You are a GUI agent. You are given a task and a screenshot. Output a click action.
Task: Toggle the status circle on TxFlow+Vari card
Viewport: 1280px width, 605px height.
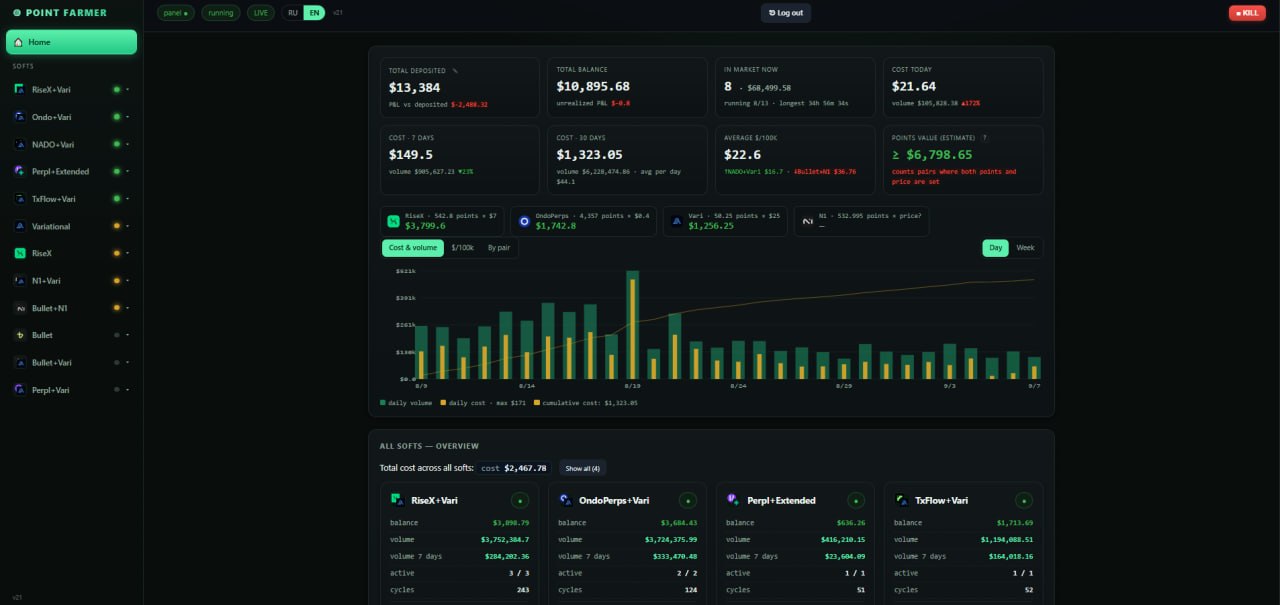click(x=1024, y=500)
